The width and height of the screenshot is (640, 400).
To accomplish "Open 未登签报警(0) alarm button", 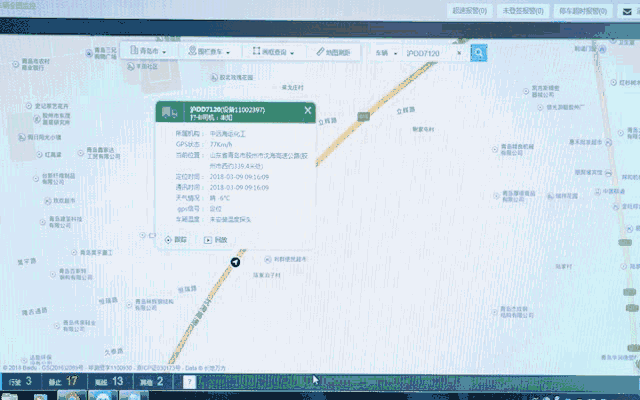I will coord(523,11).
